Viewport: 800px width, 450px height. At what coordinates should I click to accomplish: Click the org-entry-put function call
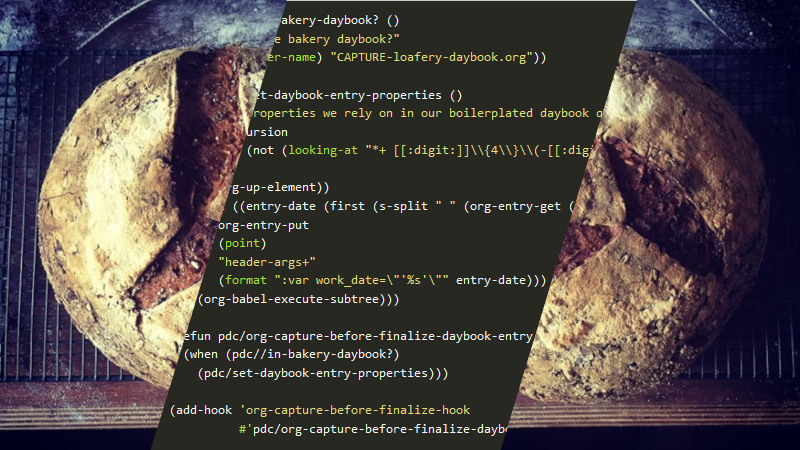262,225
